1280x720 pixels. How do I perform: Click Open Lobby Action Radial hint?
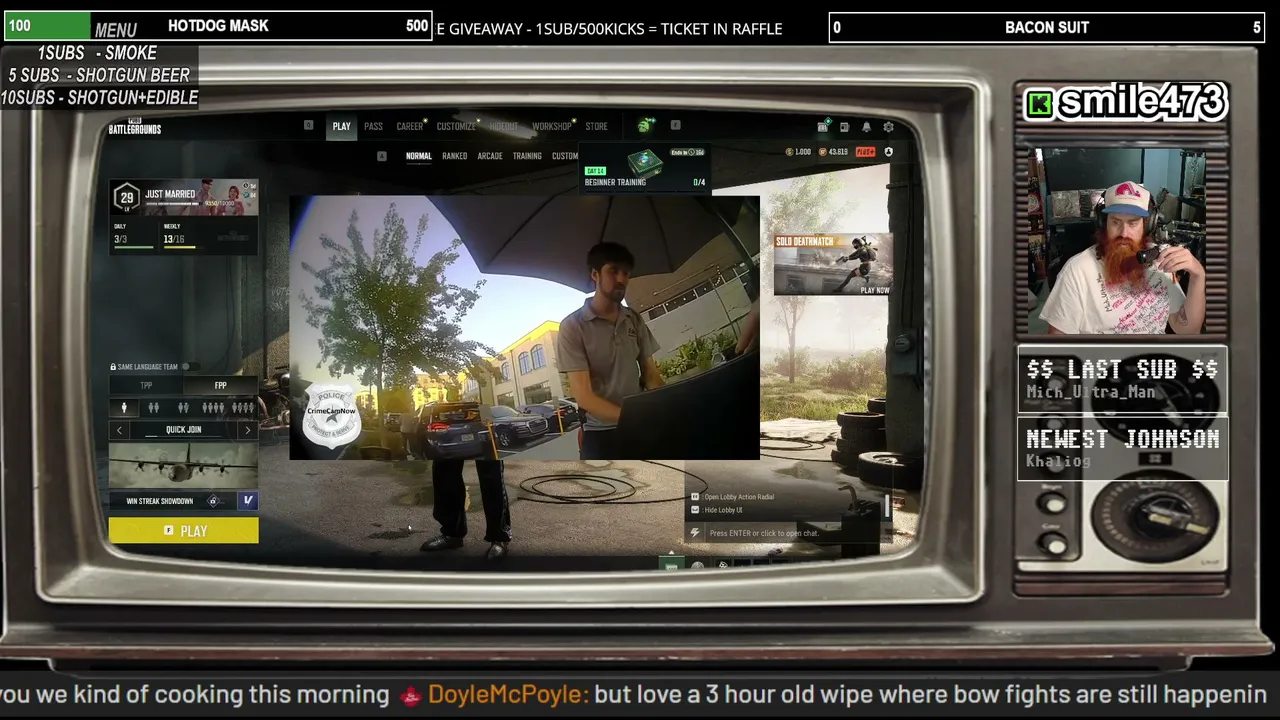[733, 497]
